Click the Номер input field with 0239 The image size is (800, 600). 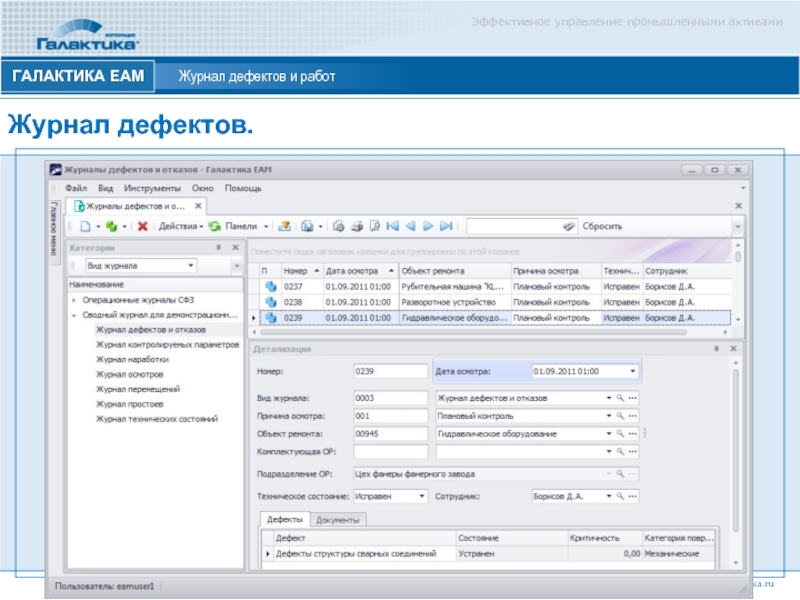pyautogui.click(x=390, y=371)
